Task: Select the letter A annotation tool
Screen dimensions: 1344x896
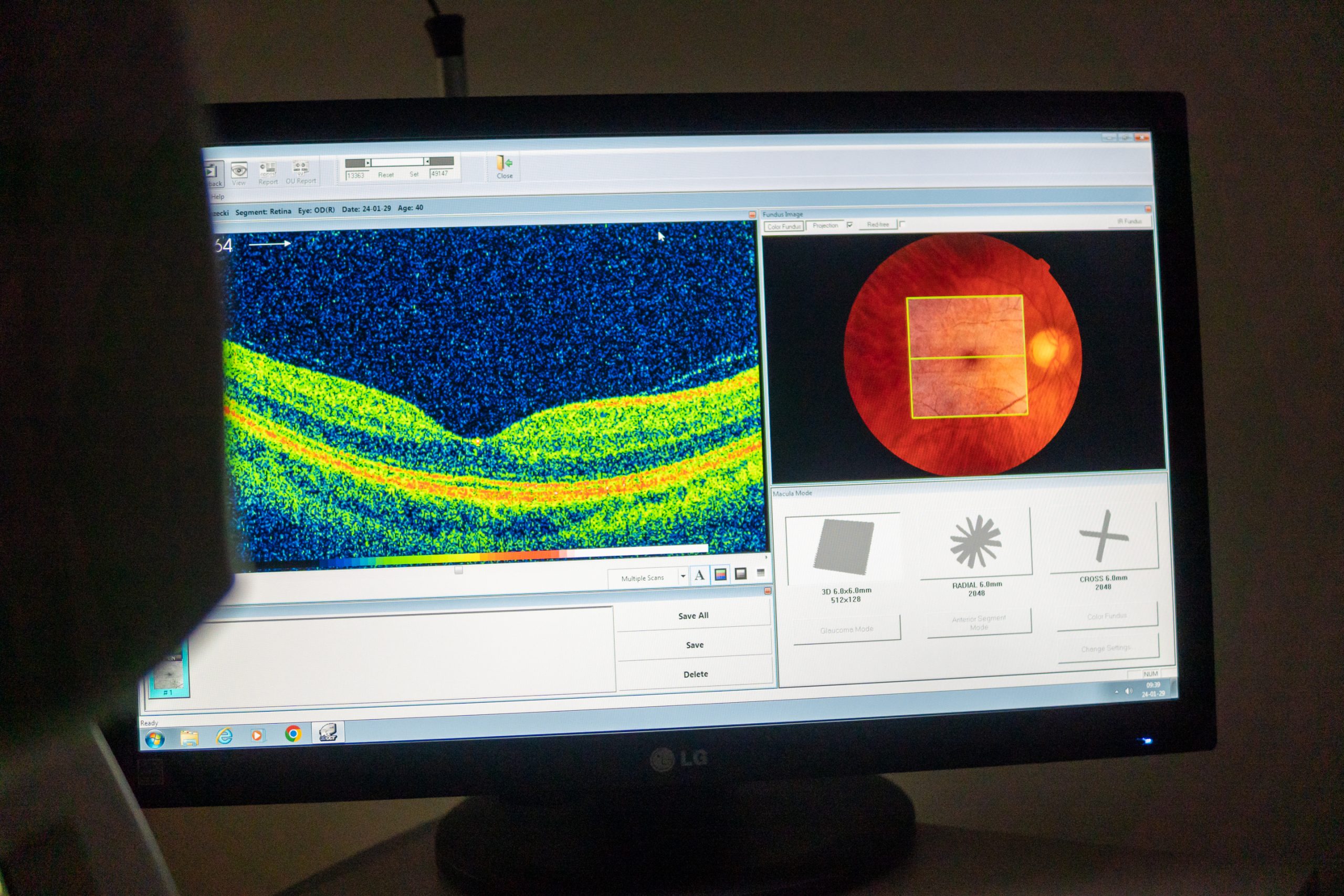Action: [x=699, y=575]
